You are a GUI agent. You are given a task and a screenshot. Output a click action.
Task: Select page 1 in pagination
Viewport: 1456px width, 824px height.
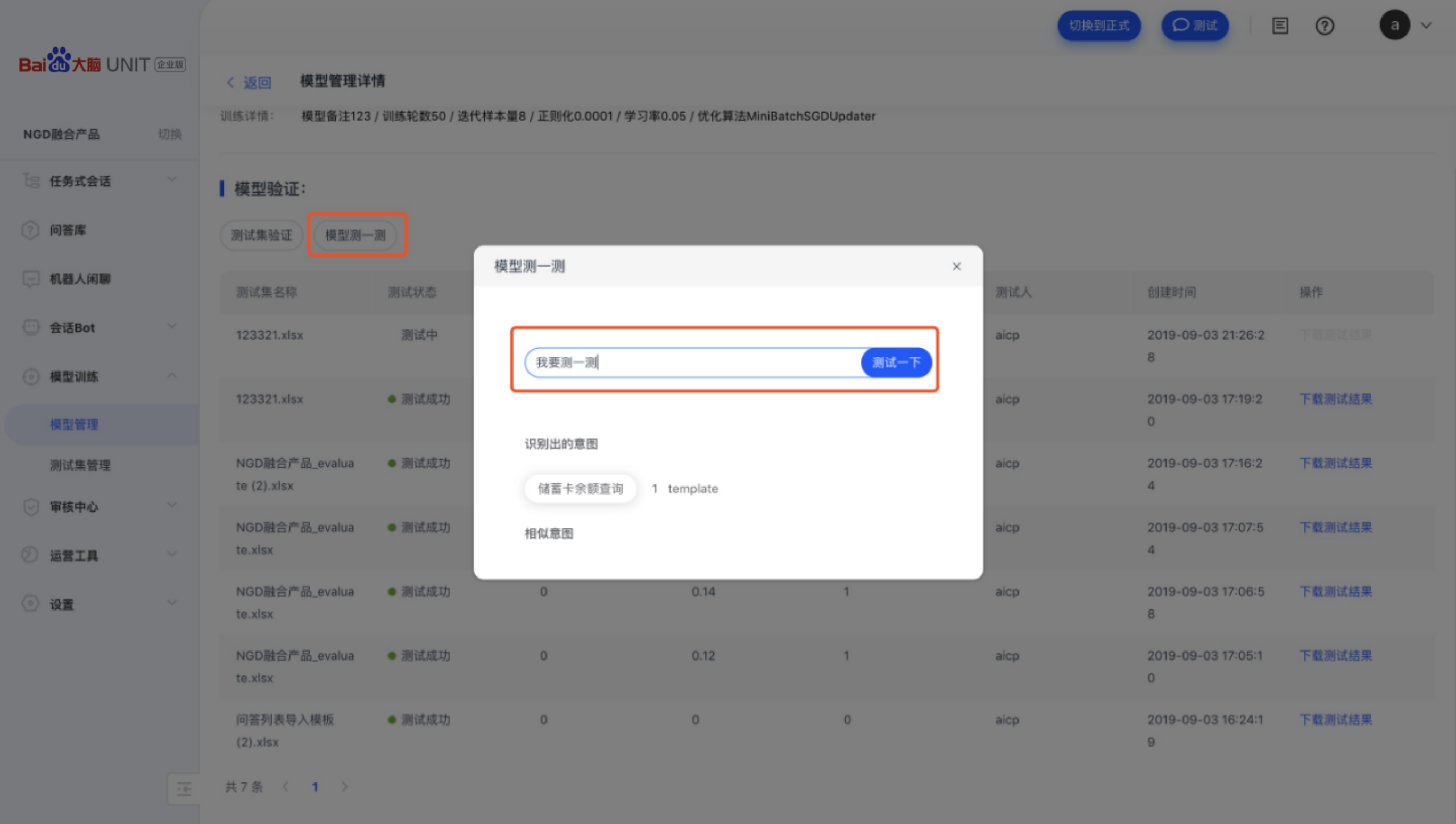pos(315,787)
